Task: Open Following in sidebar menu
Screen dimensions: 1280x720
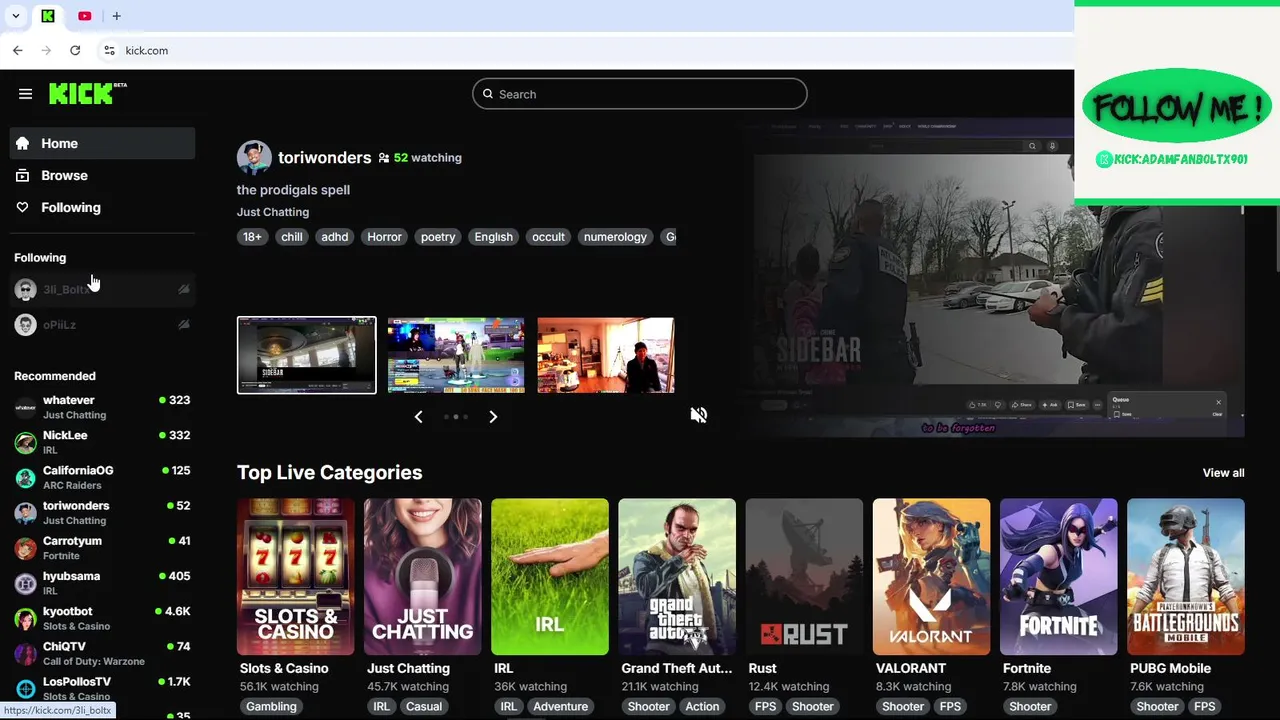Action: [102, 207]
